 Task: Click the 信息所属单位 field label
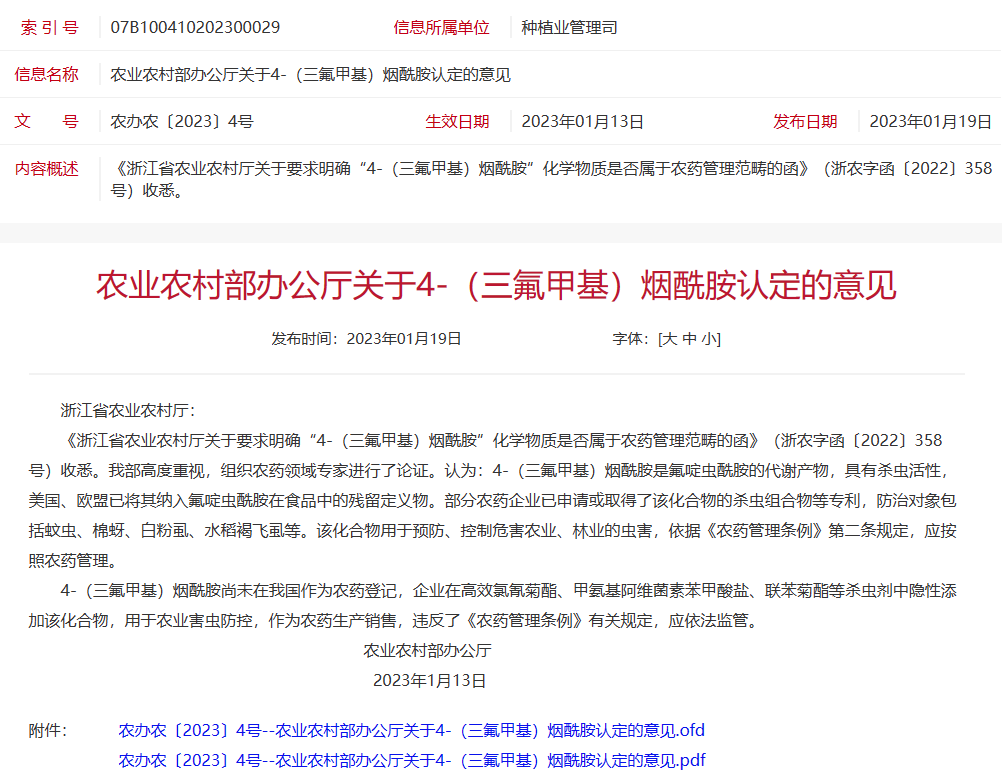(x=441, y=27)
